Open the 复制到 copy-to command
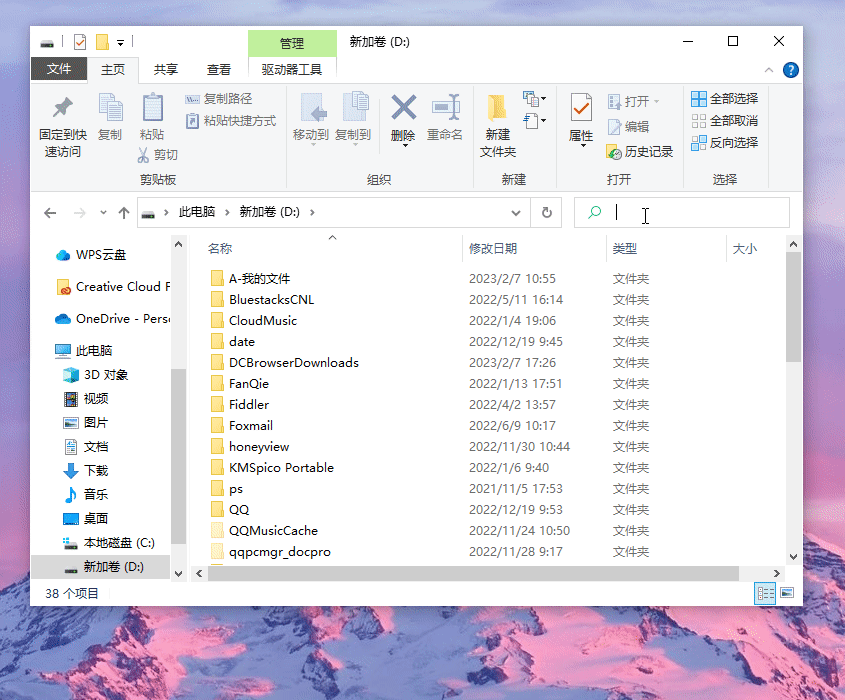Screen dimensions: 845x700 tap(354, 119)
